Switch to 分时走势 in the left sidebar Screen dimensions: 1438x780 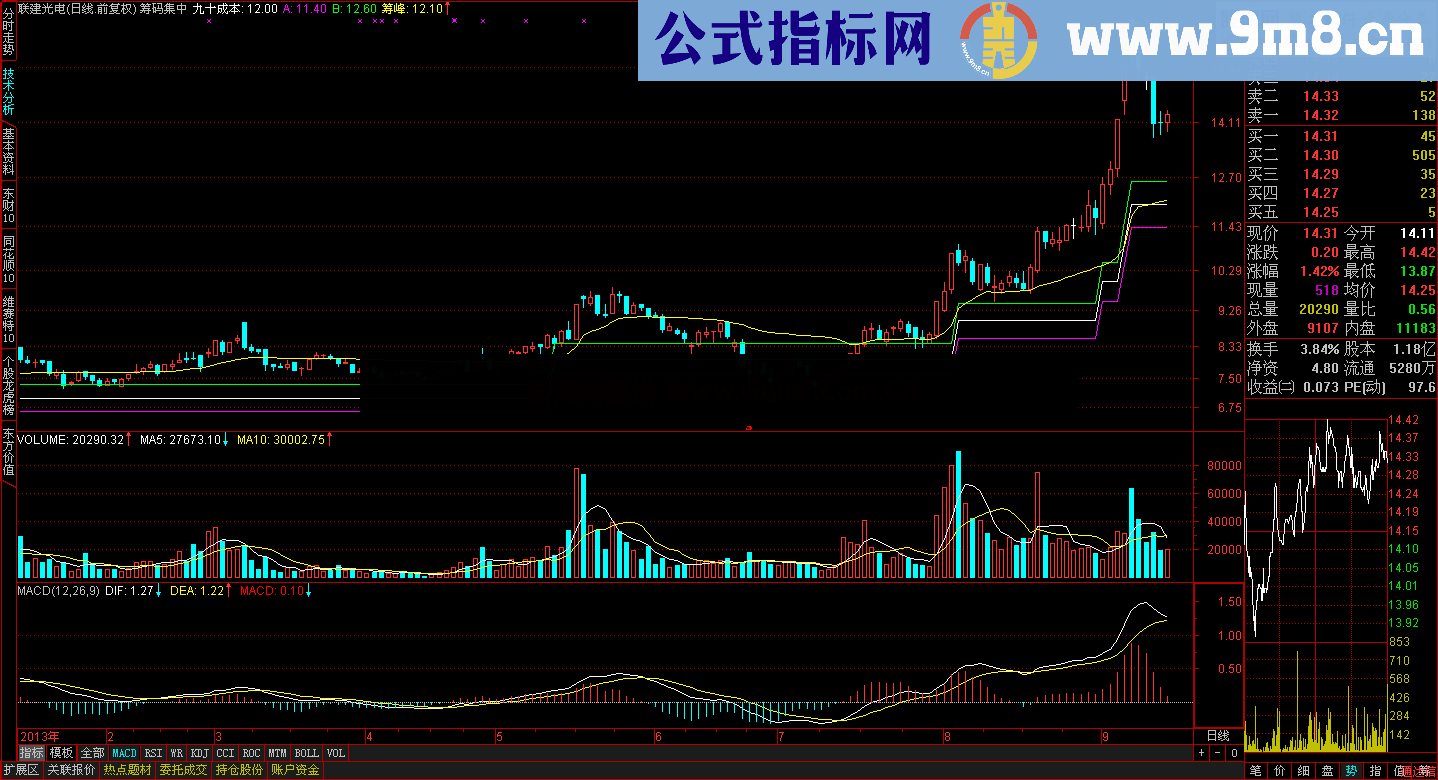(7, 30)
